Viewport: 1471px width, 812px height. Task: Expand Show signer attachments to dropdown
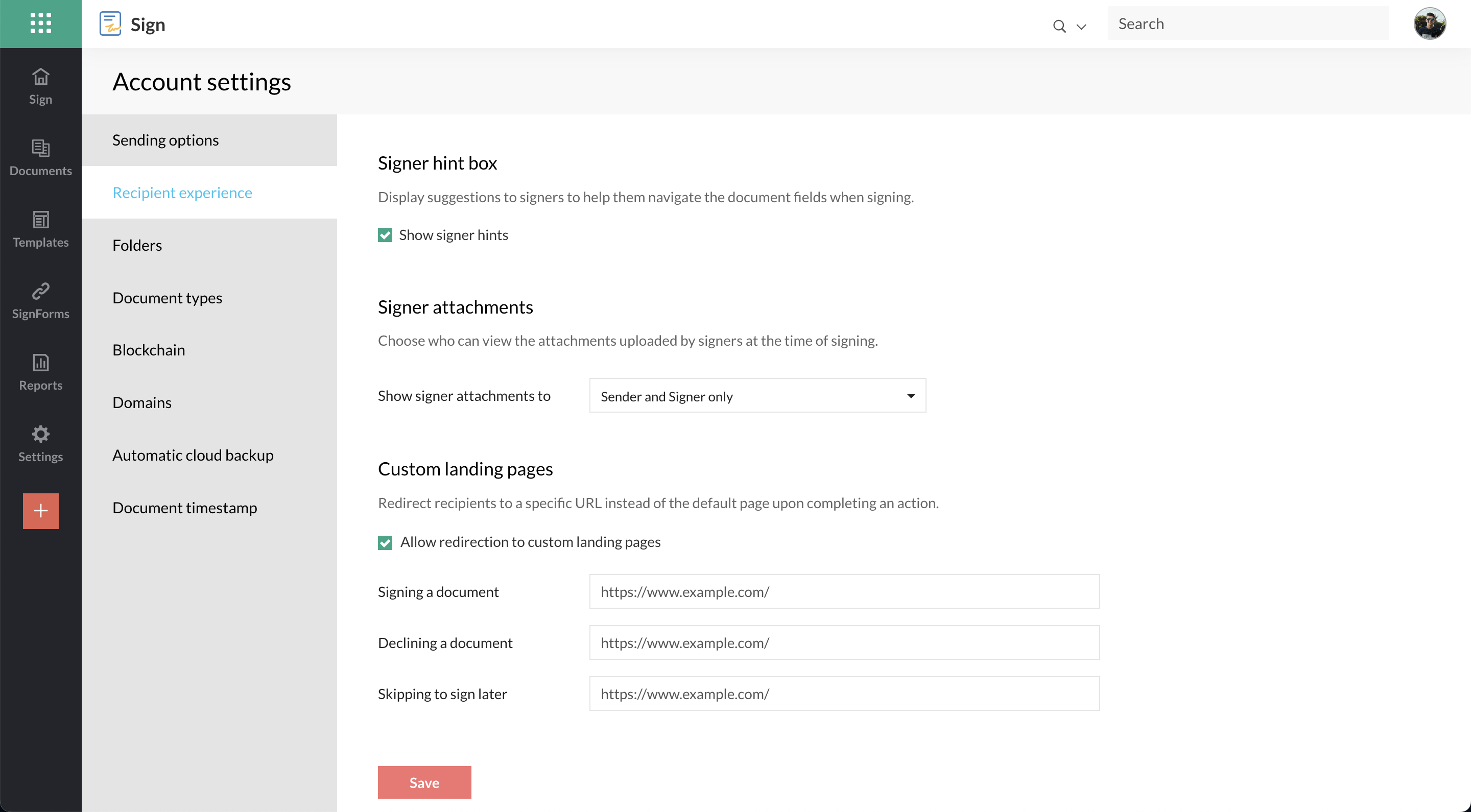coord(757,396)
